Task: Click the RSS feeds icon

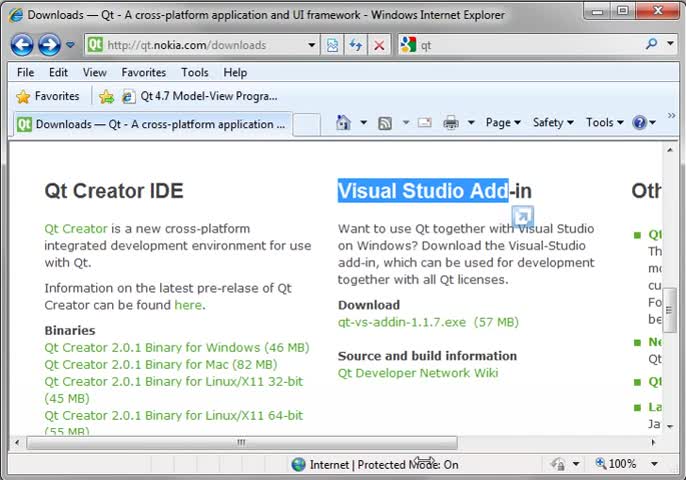Action: coord(385,123)
